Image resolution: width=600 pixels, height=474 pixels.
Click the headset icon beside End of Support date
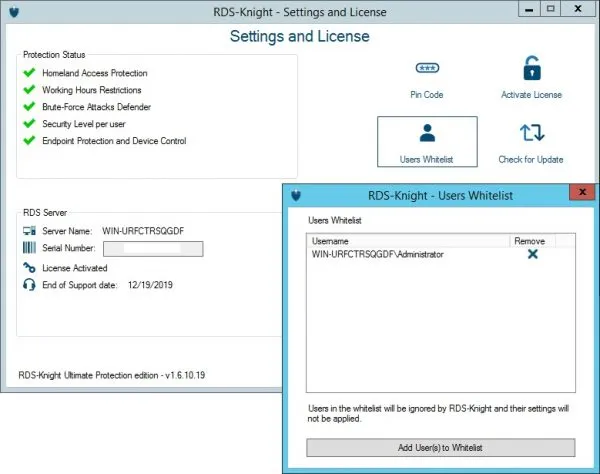click(x=29, y=285)
